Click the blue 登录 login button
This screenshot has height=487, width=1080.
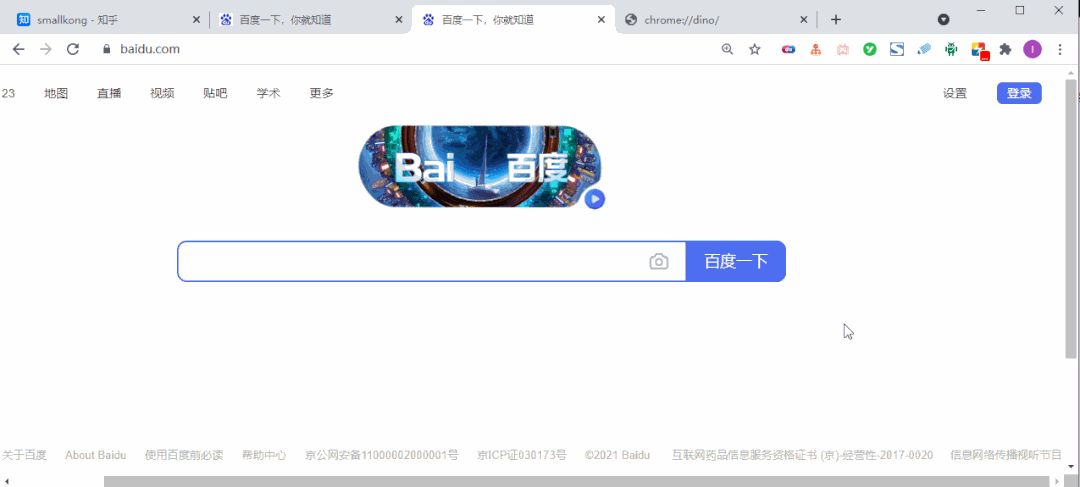tap(1019, 93)
